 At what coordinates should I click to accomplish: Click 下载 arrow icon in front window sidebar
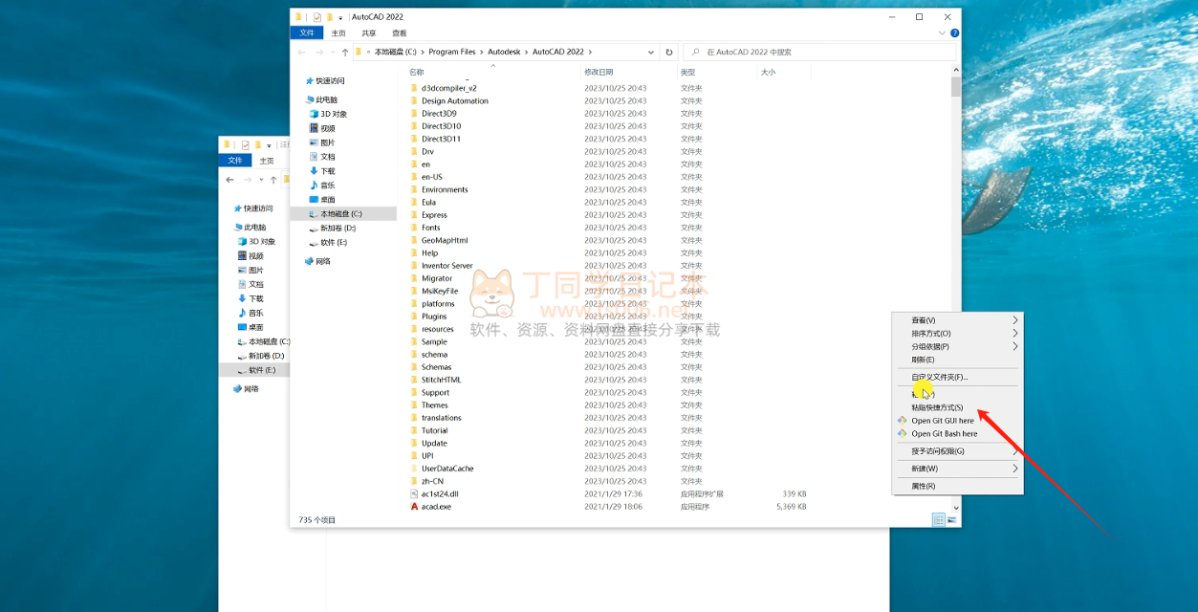pyautogui.click(x=313, y=171)
